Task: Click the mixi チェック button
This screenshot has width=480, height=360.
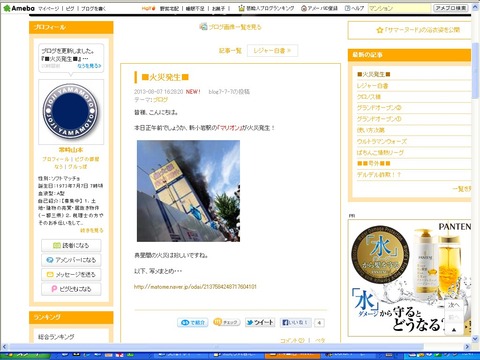Action: click(227, 322)
